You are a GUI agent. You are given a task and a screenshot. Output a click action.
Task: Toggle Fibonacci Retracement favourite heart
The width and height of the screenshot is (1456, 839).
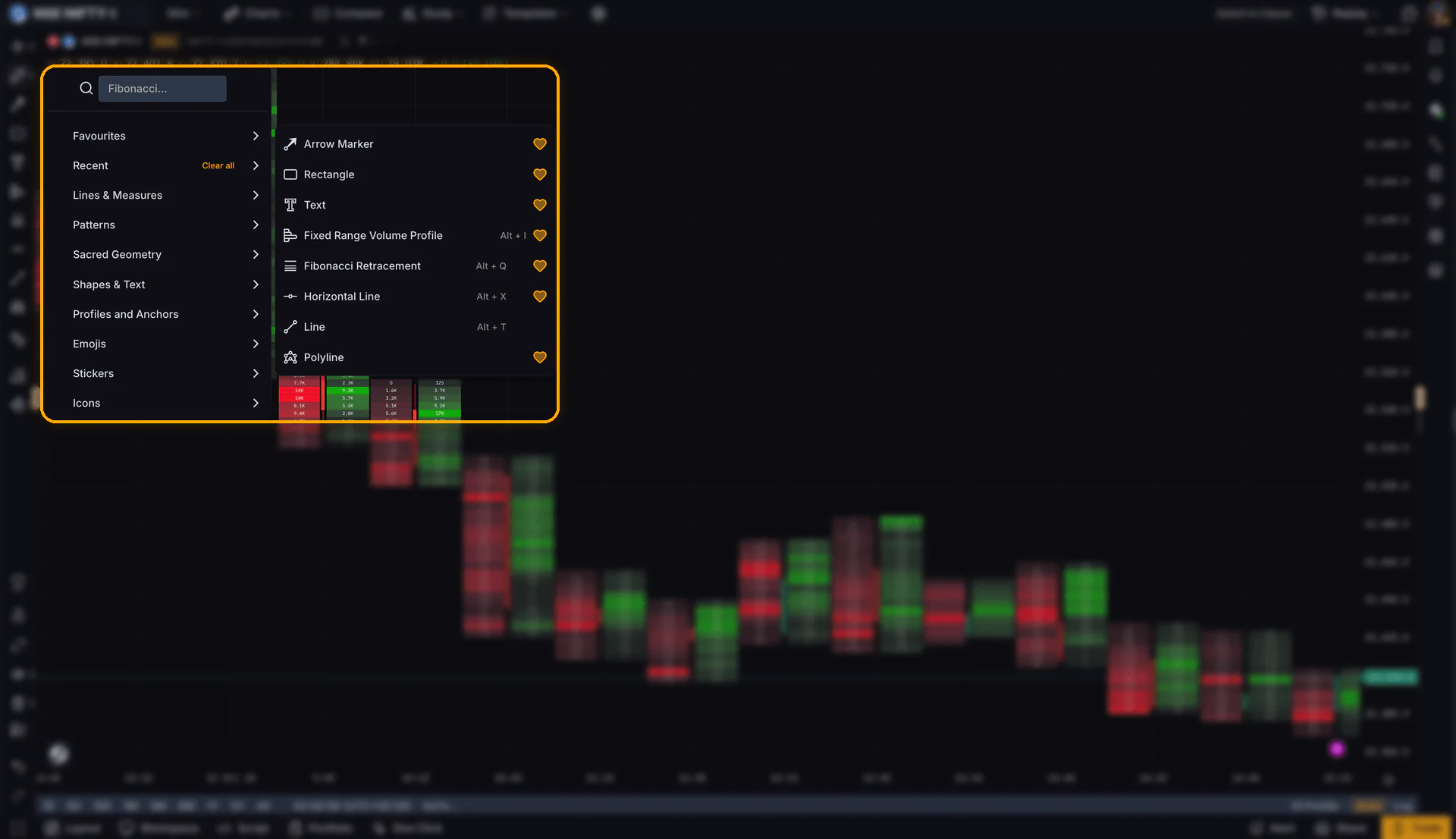point(540,266)
